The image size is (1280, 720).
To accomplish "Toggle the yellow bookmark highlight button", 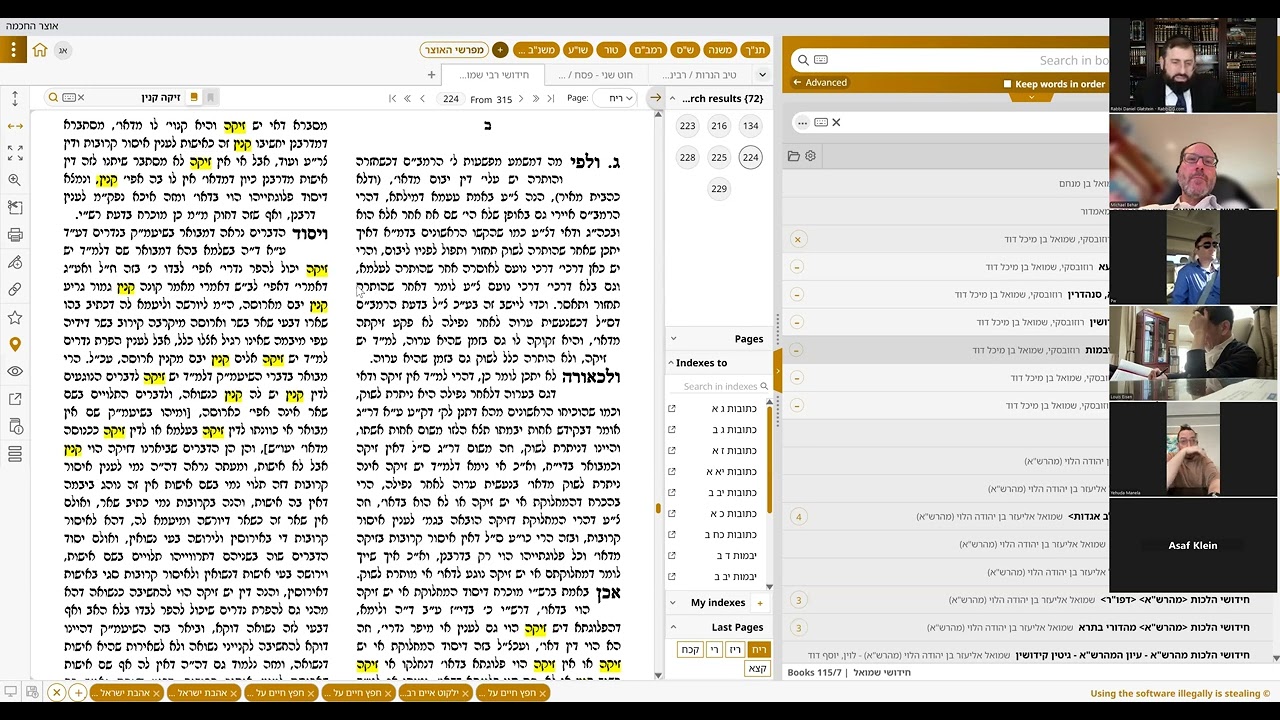I will pos(194,97).
